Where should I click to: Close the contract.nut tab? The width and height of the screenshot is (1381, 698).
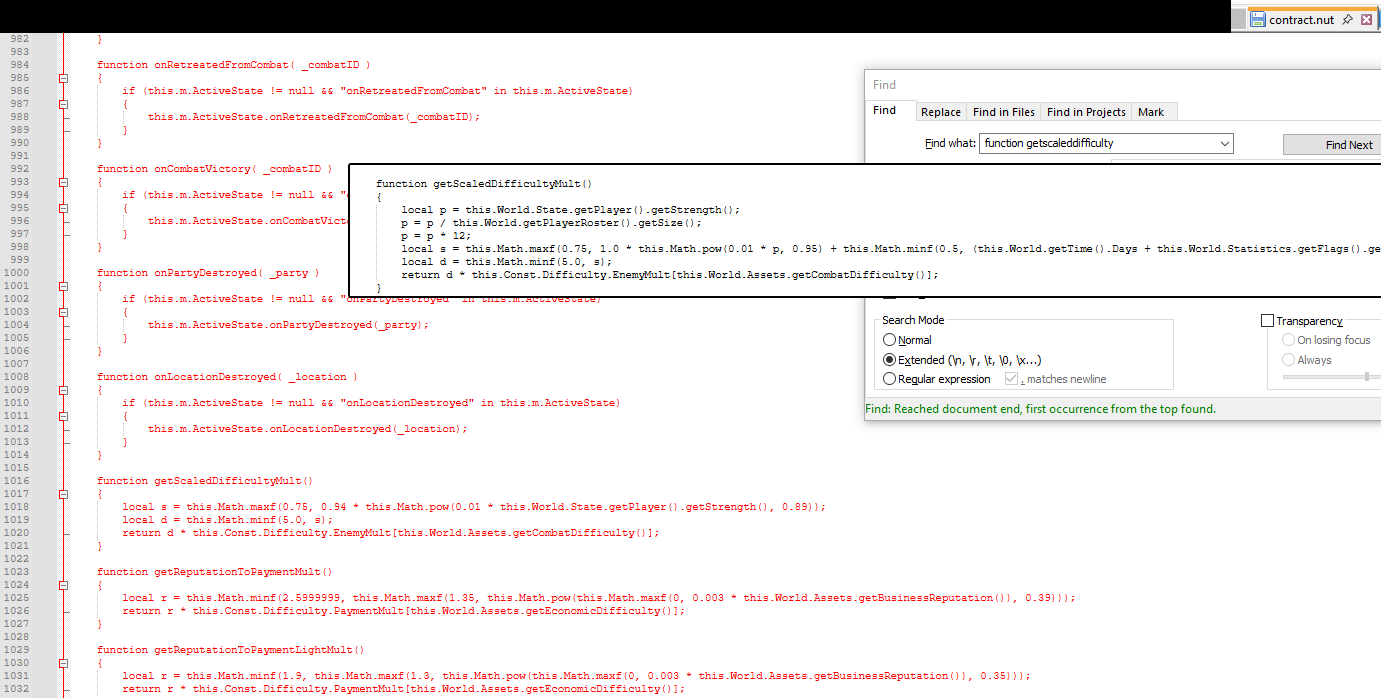[x=1366, y=19]
